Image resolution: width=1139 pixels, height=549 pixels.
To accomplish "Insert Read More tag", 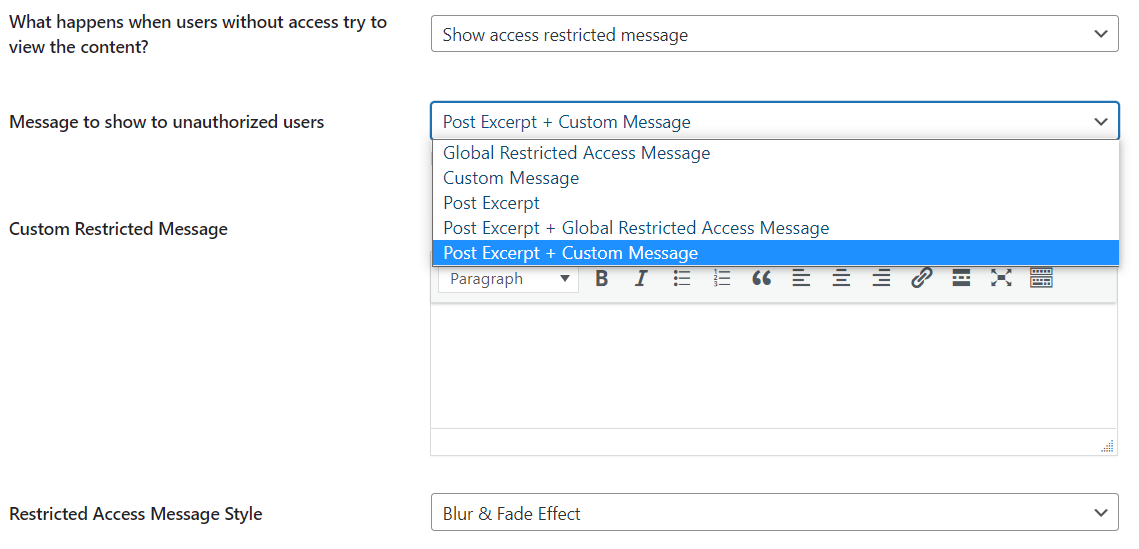I will 961,278.
